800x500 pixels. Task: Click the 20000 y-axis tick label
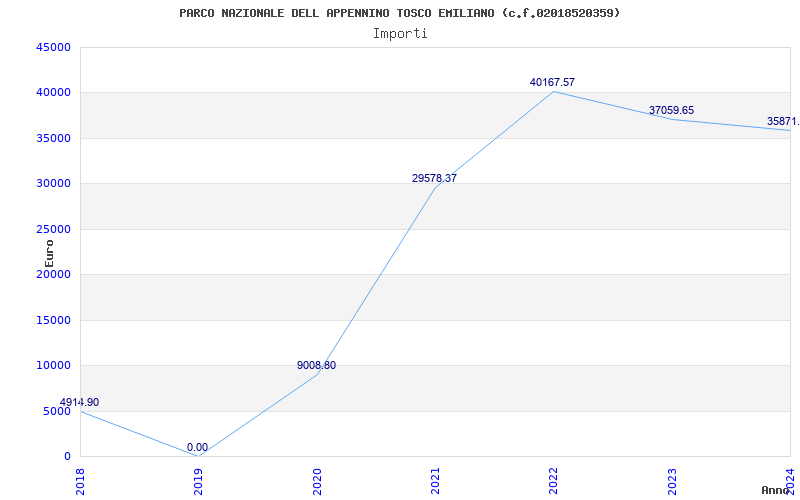(53, 274)
